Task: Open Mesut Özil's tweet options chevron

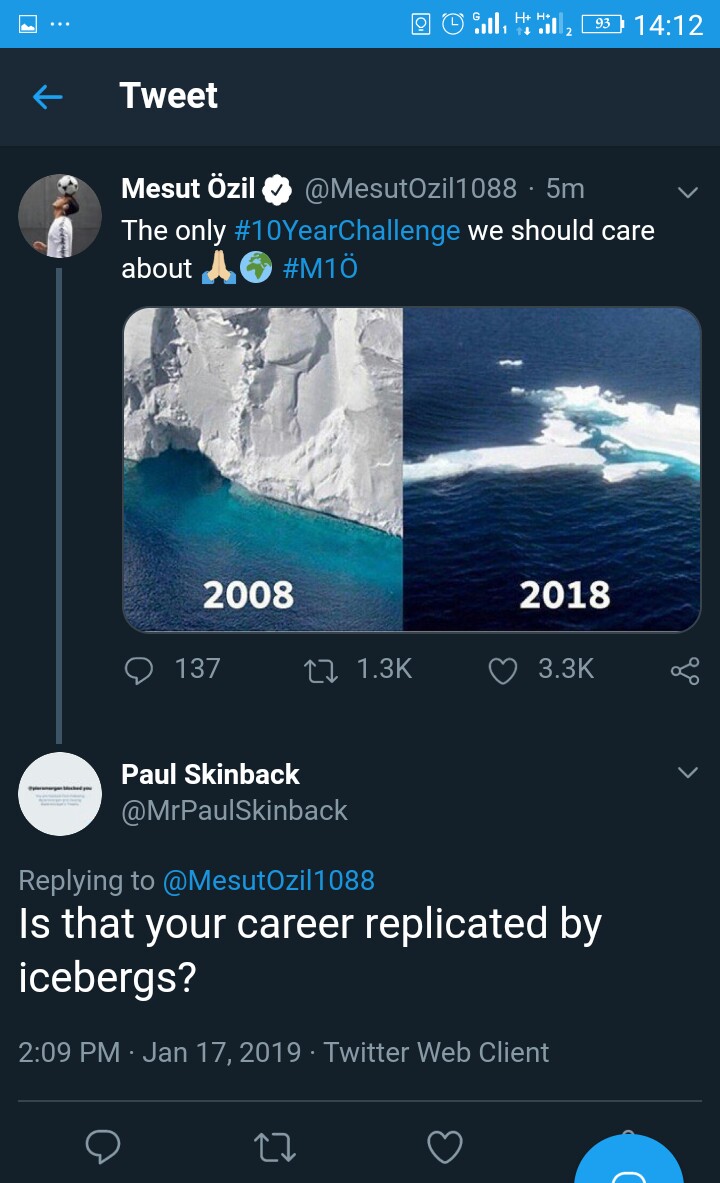Action: (x=687, y=192)
